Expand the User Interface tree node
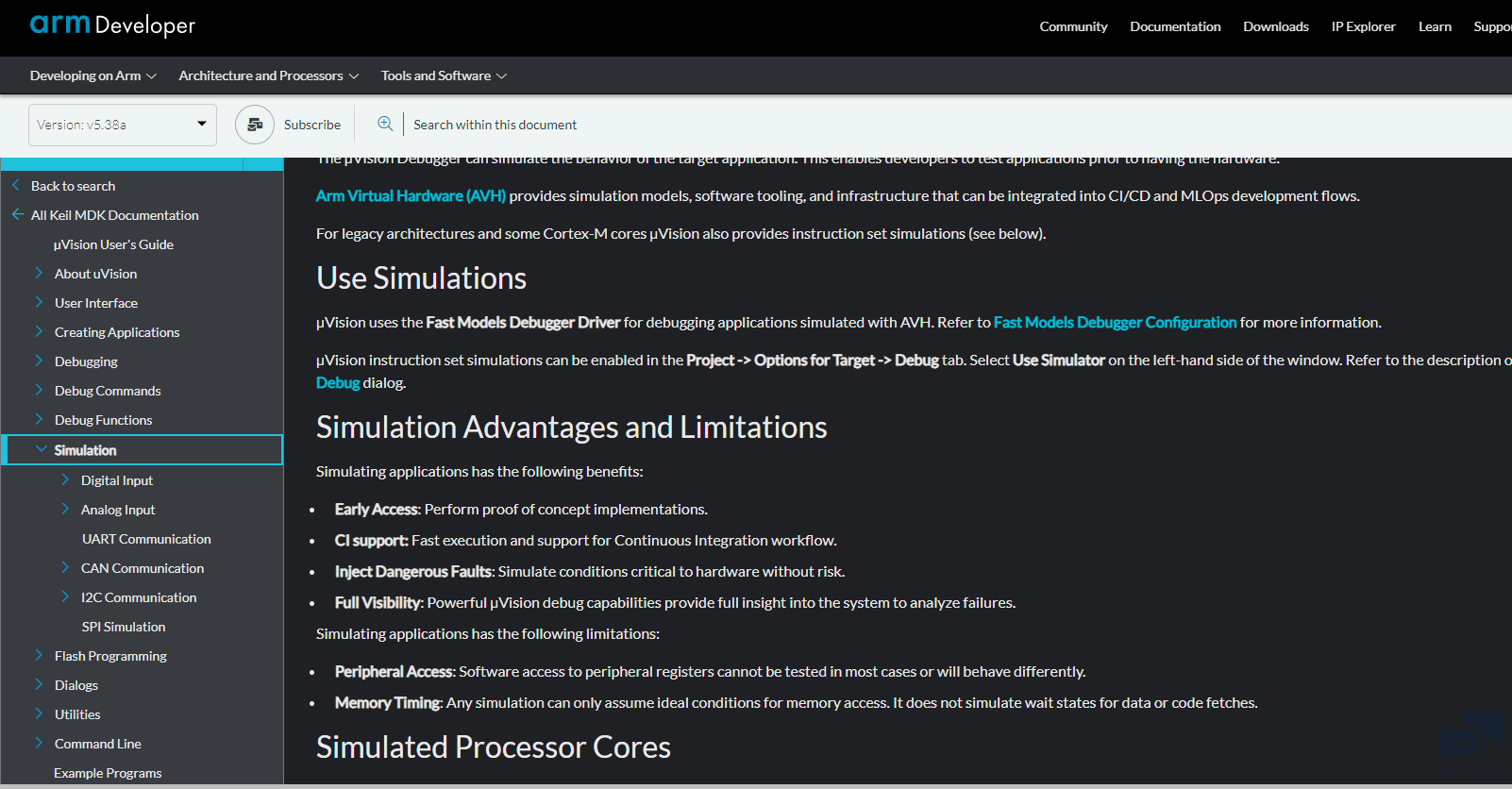 [39, 302]
